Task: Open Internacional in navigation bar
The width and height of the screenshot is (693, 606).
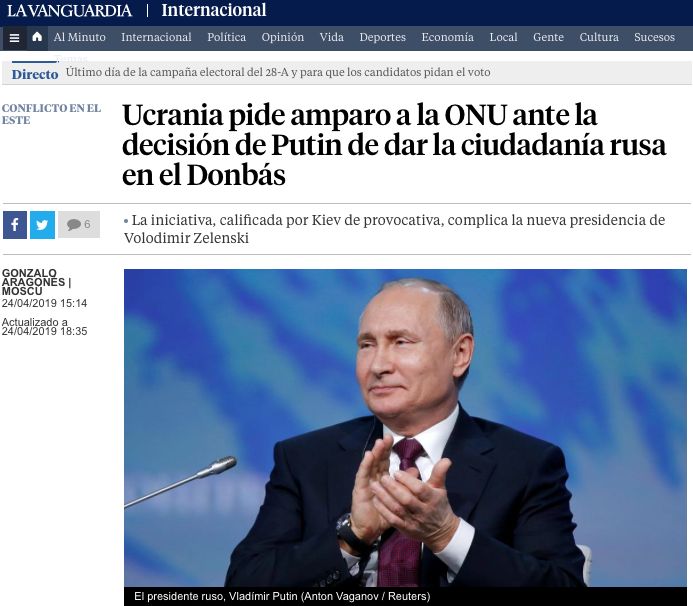Action: [x=156, y=37]
